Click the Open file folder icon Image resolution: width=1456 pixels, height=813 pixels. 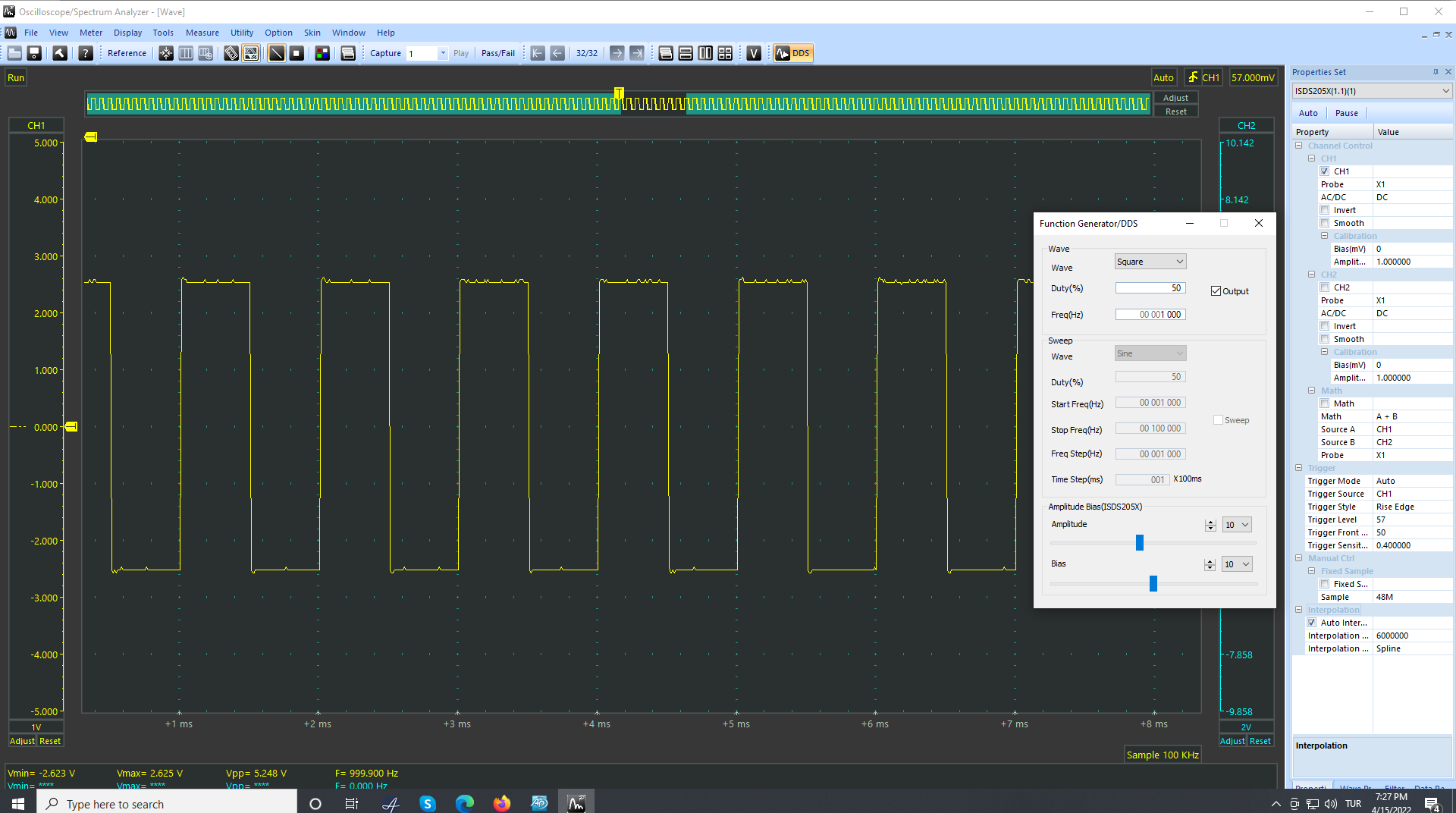point(14,53)
